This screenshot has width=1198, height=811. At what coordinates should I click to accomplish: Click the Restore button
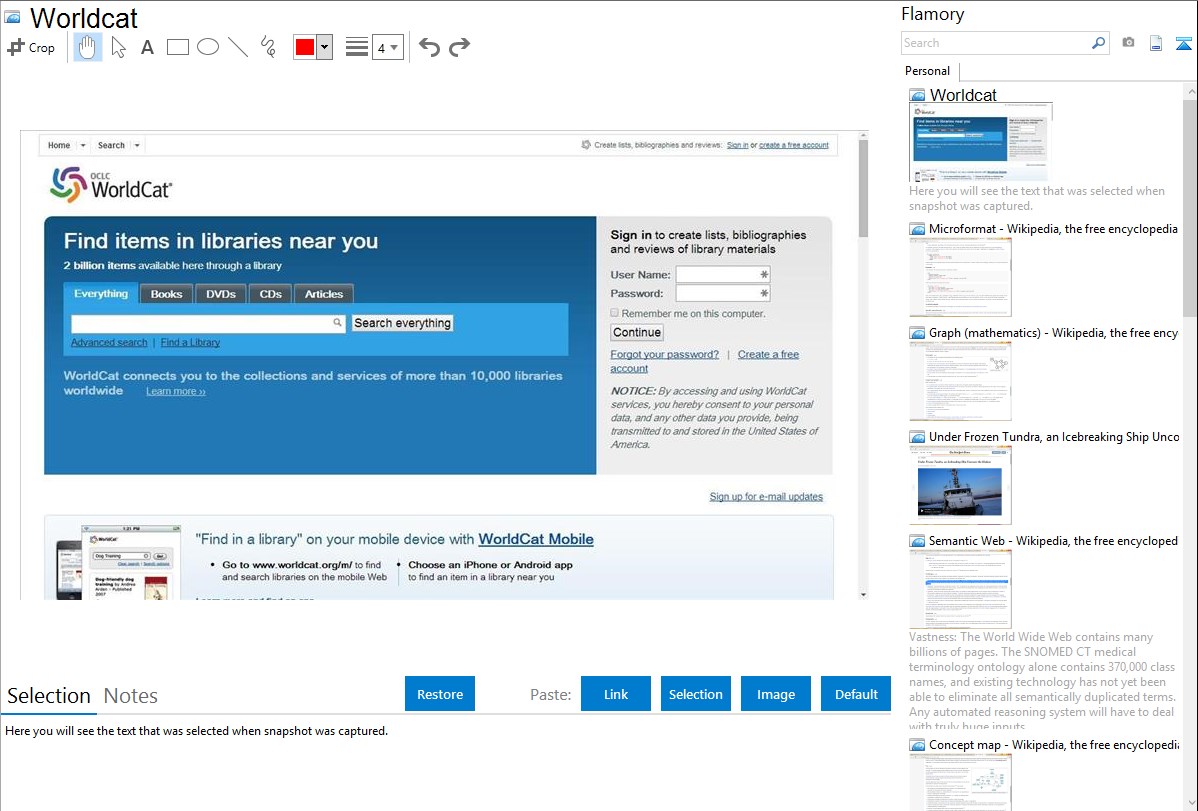click(x=440, y=694)
